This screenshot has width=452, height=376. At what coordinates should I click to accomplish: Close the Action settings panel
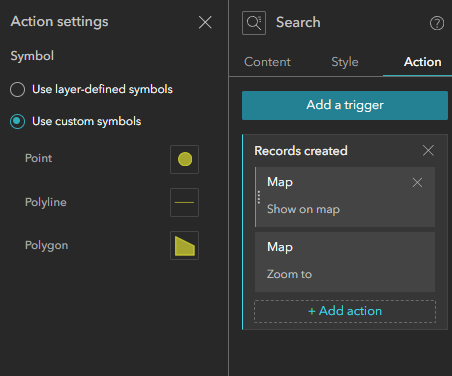pos(205,23)
